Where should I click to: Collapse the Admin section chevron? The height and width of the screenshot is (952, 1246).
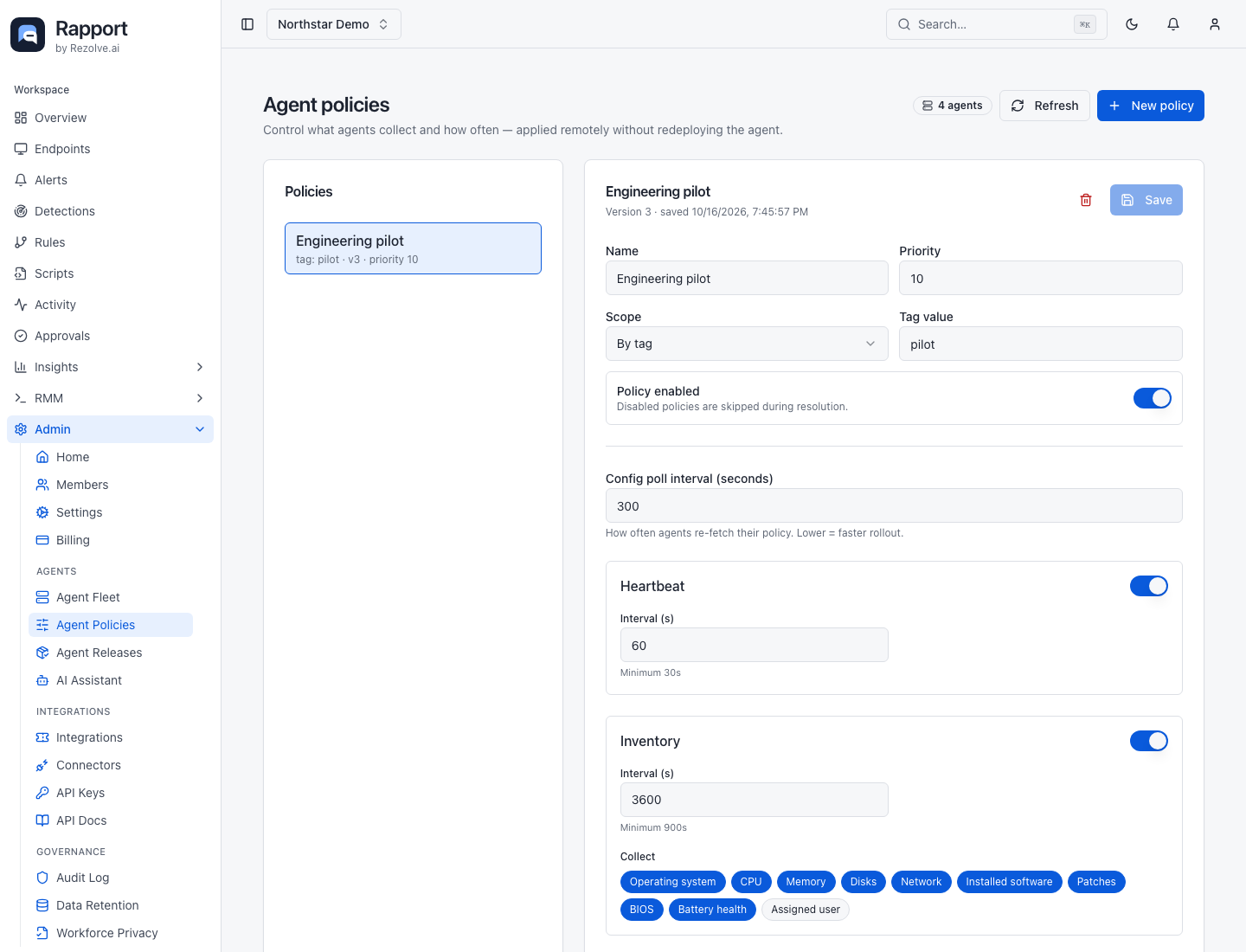tap(200, 429)
